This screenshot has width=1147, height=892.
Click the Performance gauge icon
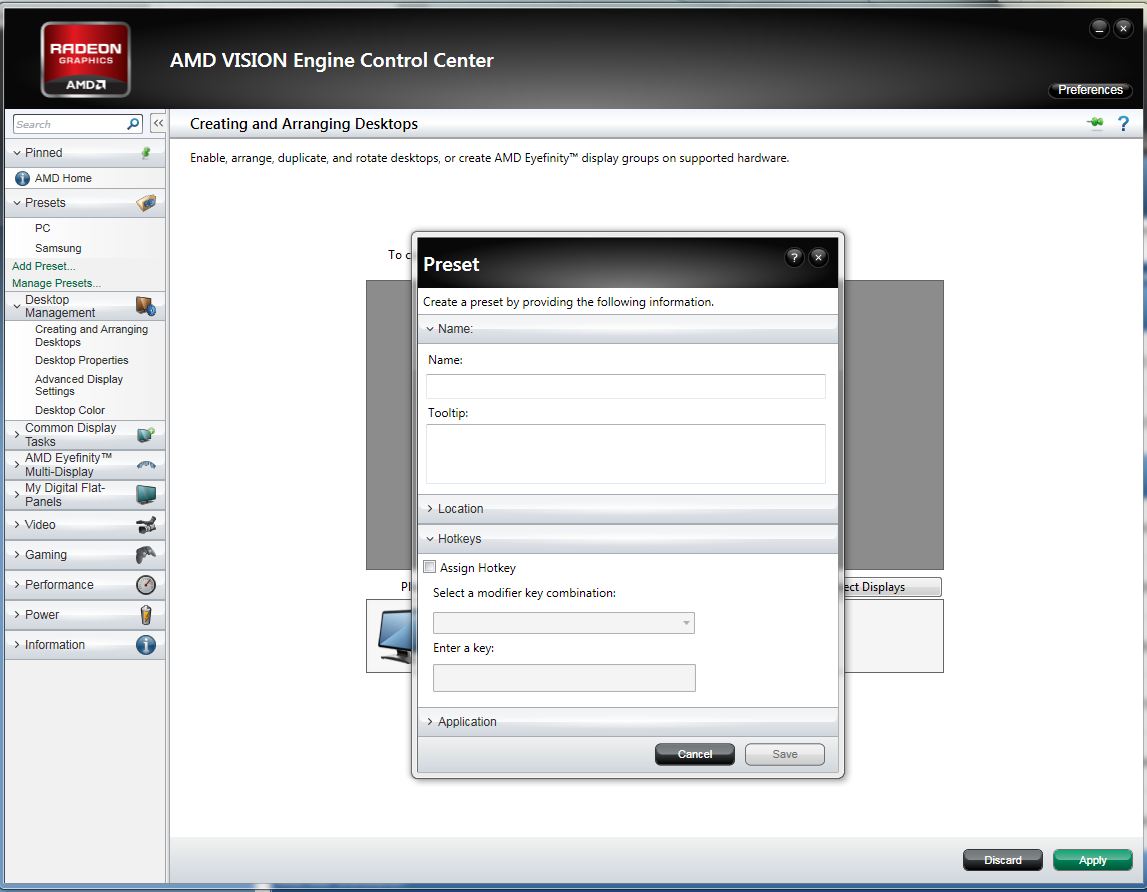tap(146, 585)
